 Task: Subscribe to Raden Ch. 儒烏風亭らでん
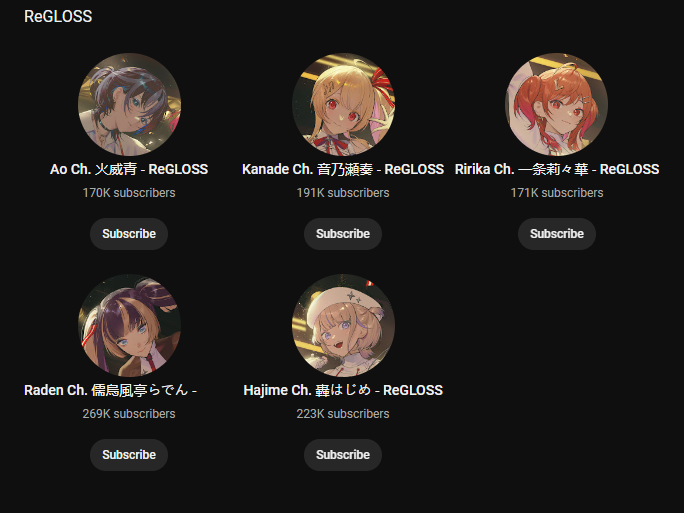[129, 455]
